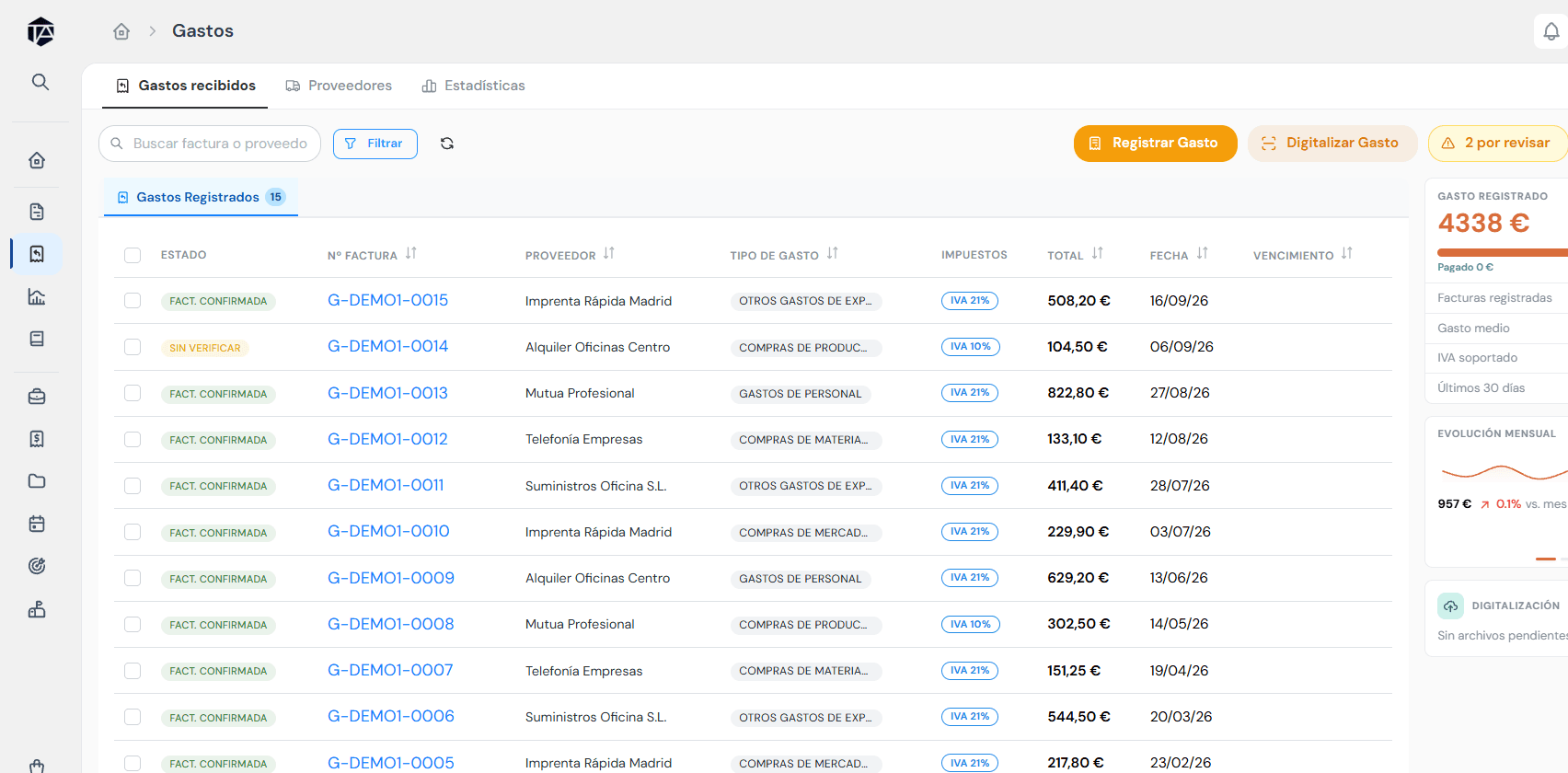Sort by Nº Factura column
Viewport: 1568px width, 773px height.
point(411,253)
